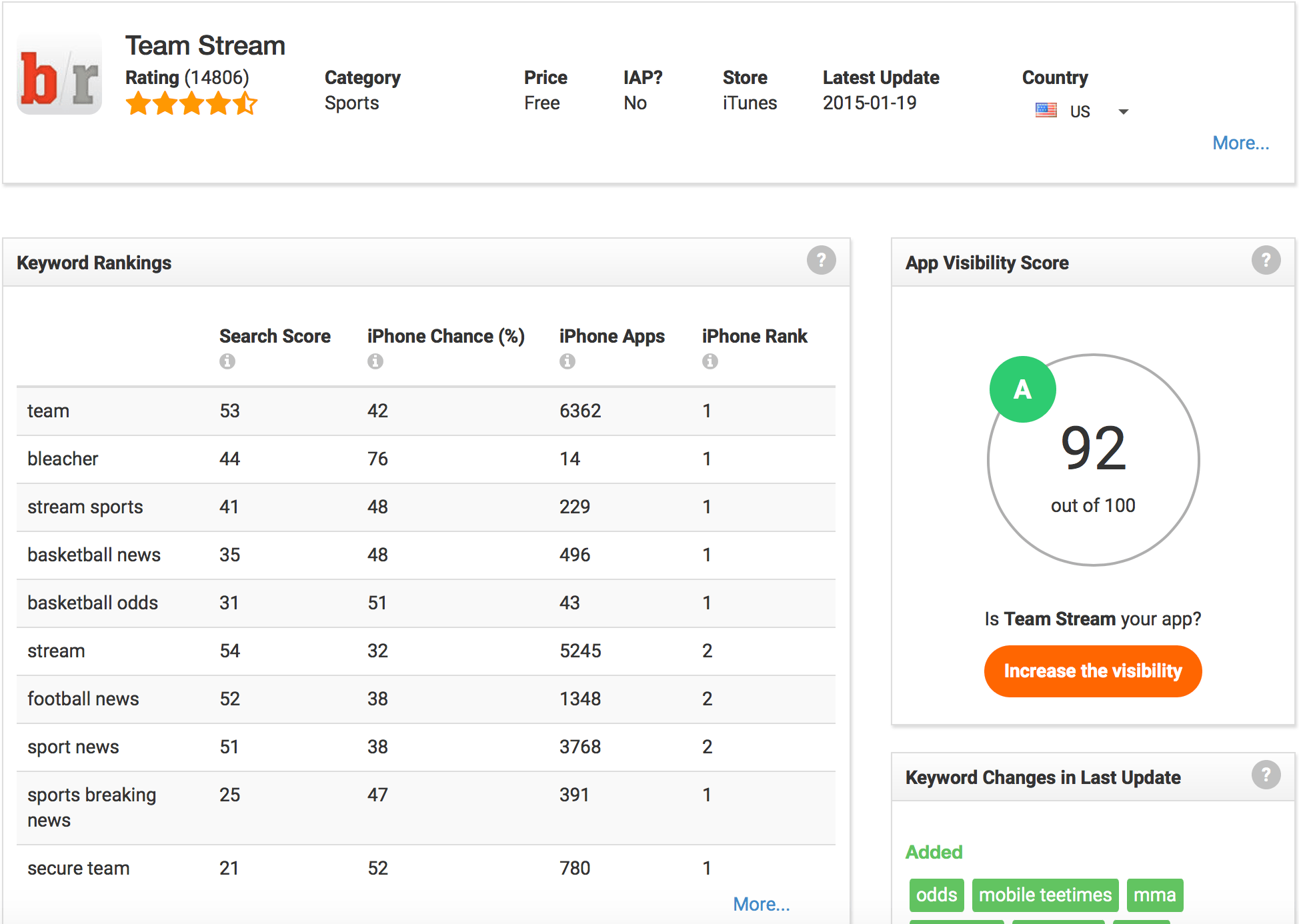This screenshot has width=1299, height=924.
Task: Click the star rating display
Action: [x=191, y=104]
